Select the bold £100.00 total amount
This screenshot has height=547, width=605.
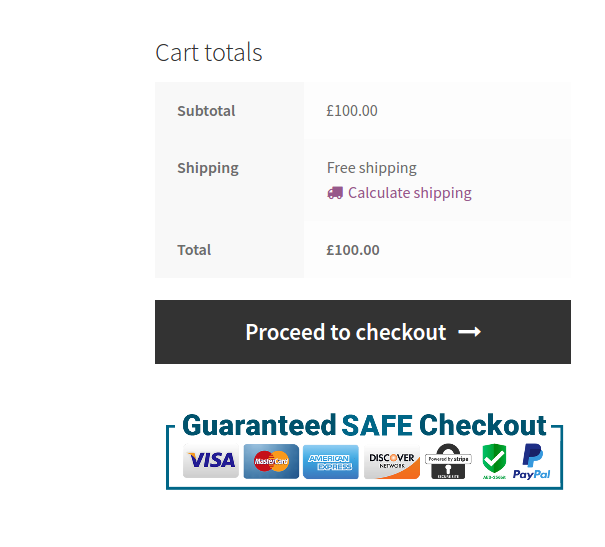pos(353,250)
